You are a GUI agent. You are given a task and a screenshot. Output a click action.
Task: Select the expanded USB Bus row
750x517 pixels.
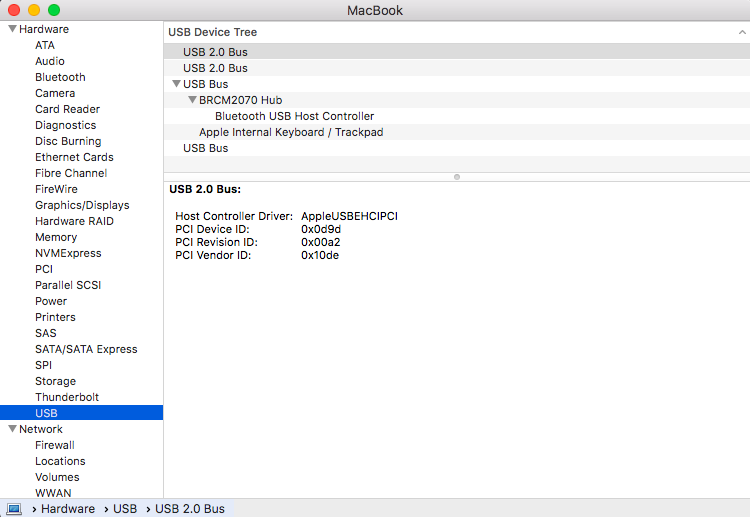(457, 84)
